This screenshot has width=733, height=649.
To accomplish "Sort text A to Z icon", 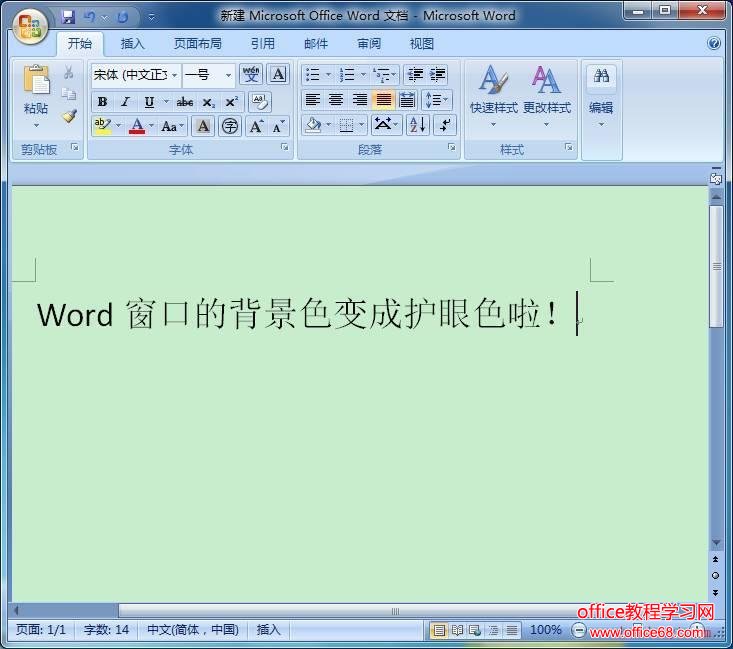I will 417,125.
